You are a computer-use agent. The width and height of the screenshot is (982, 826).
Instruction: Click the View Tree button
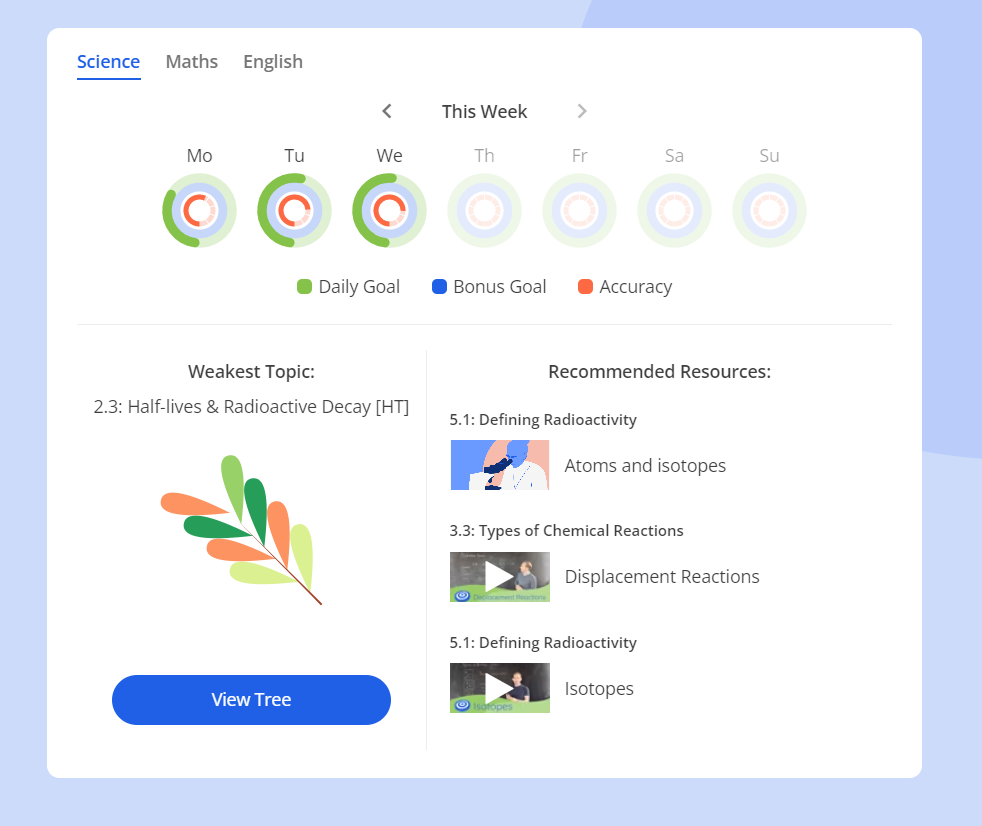point(251,700)
